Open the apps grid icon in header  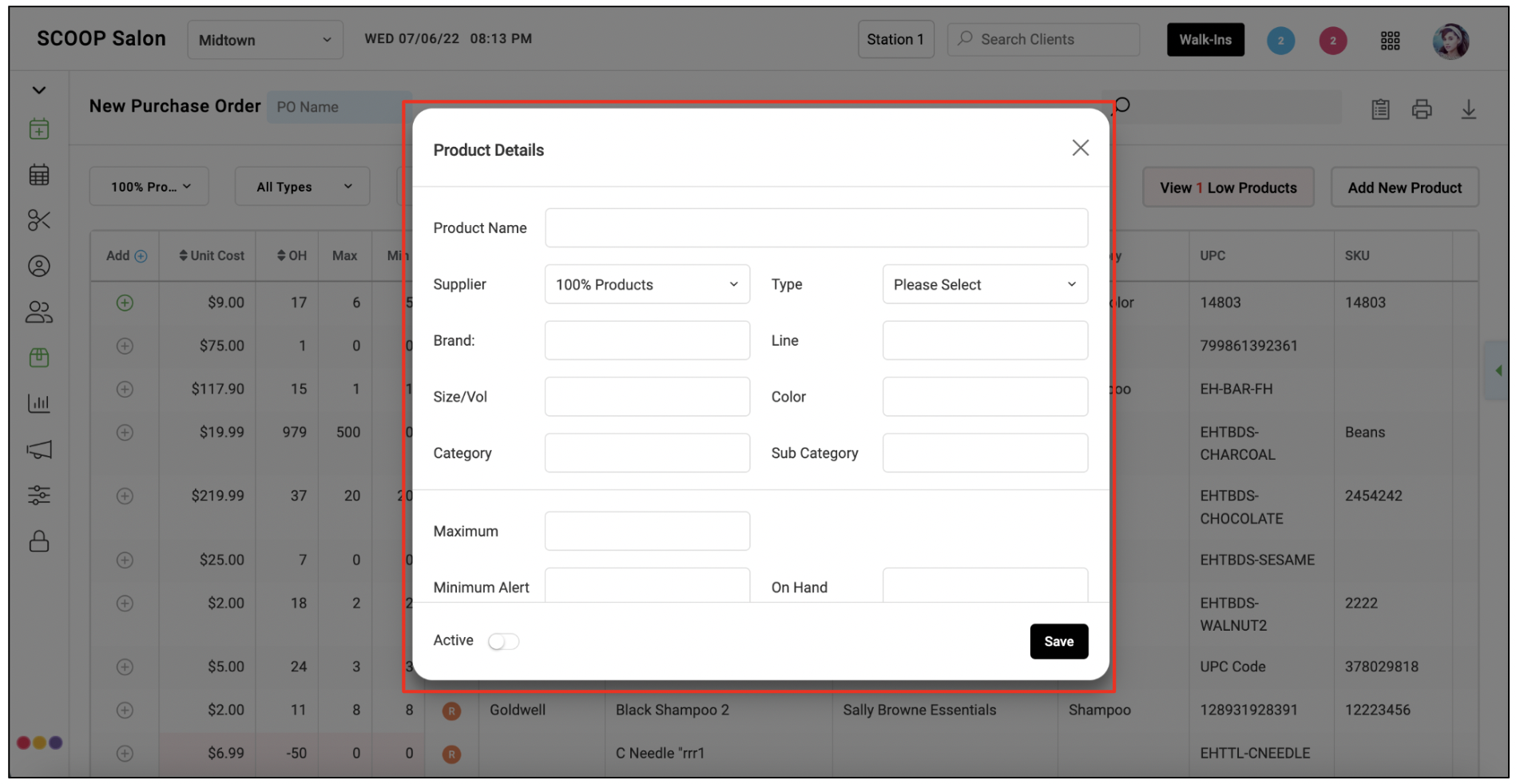point(1390,41)
